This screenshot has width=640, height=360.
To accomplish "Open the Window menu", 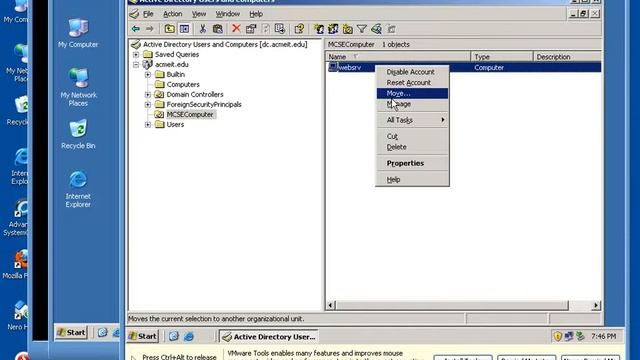I will [228, 14].
